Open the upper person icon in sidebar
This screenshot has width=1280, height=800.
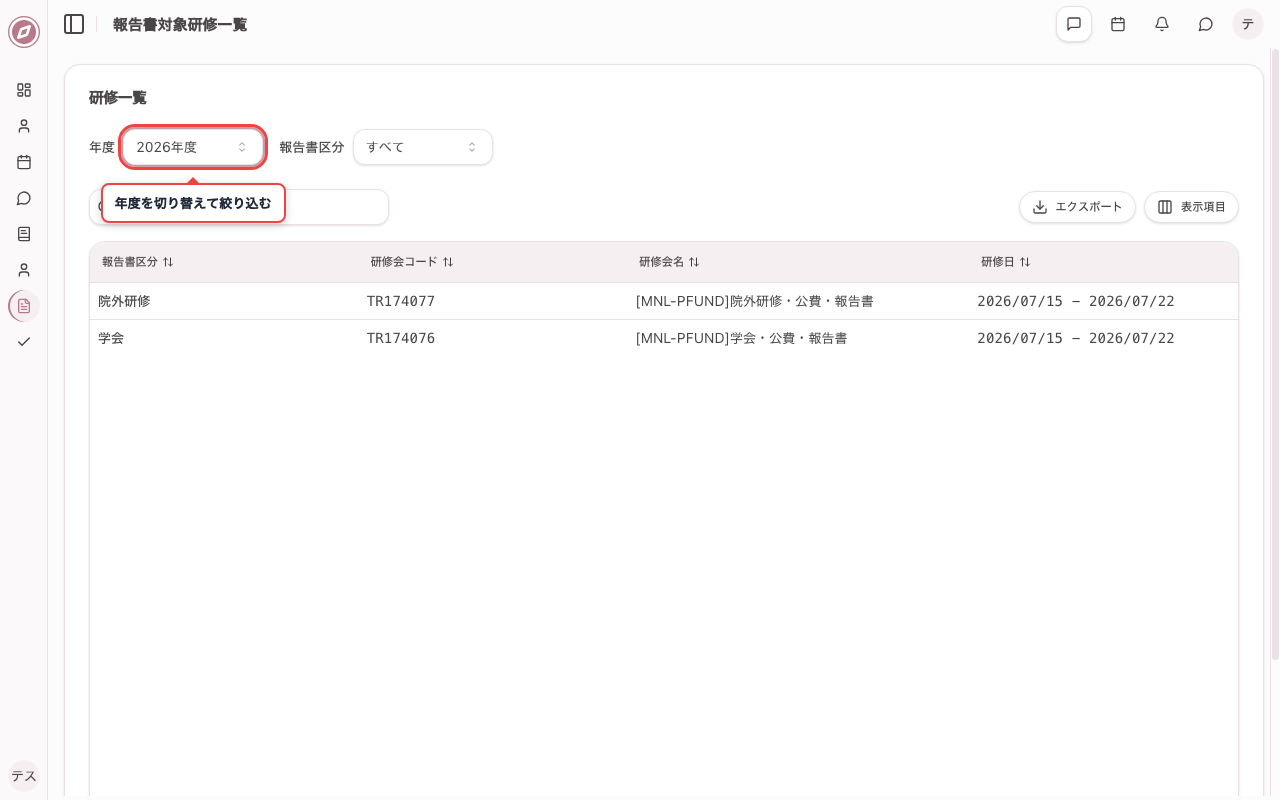pos(24,126)
